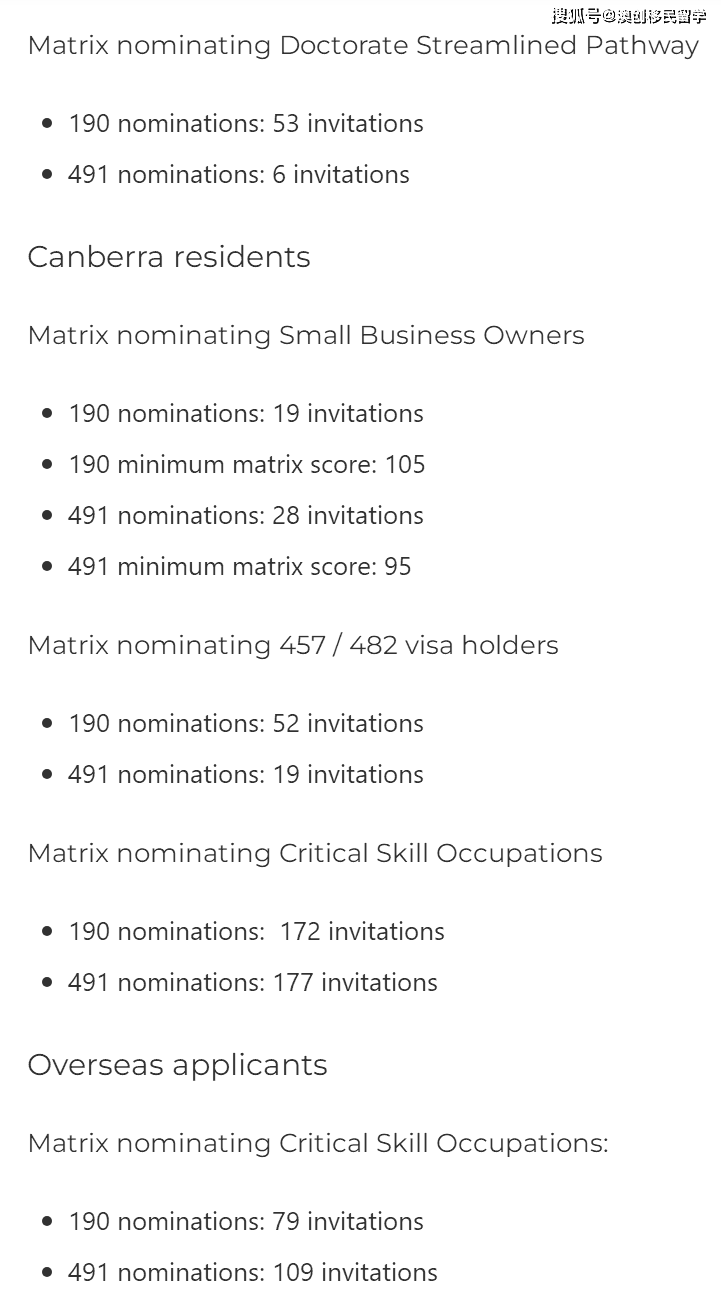Select the "491 nominations: 6 invitations" item

click(x=239, y=175)
